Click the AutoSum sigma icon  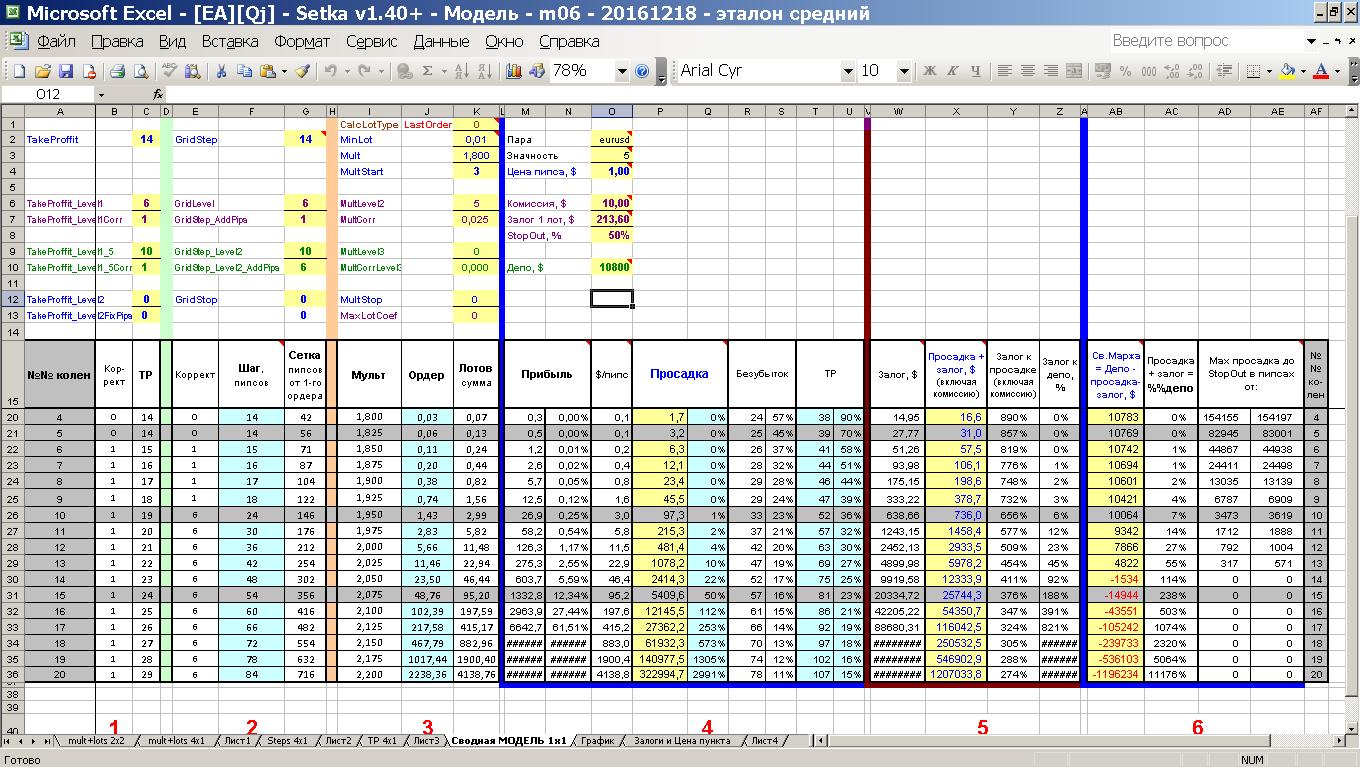pos(428,71)
